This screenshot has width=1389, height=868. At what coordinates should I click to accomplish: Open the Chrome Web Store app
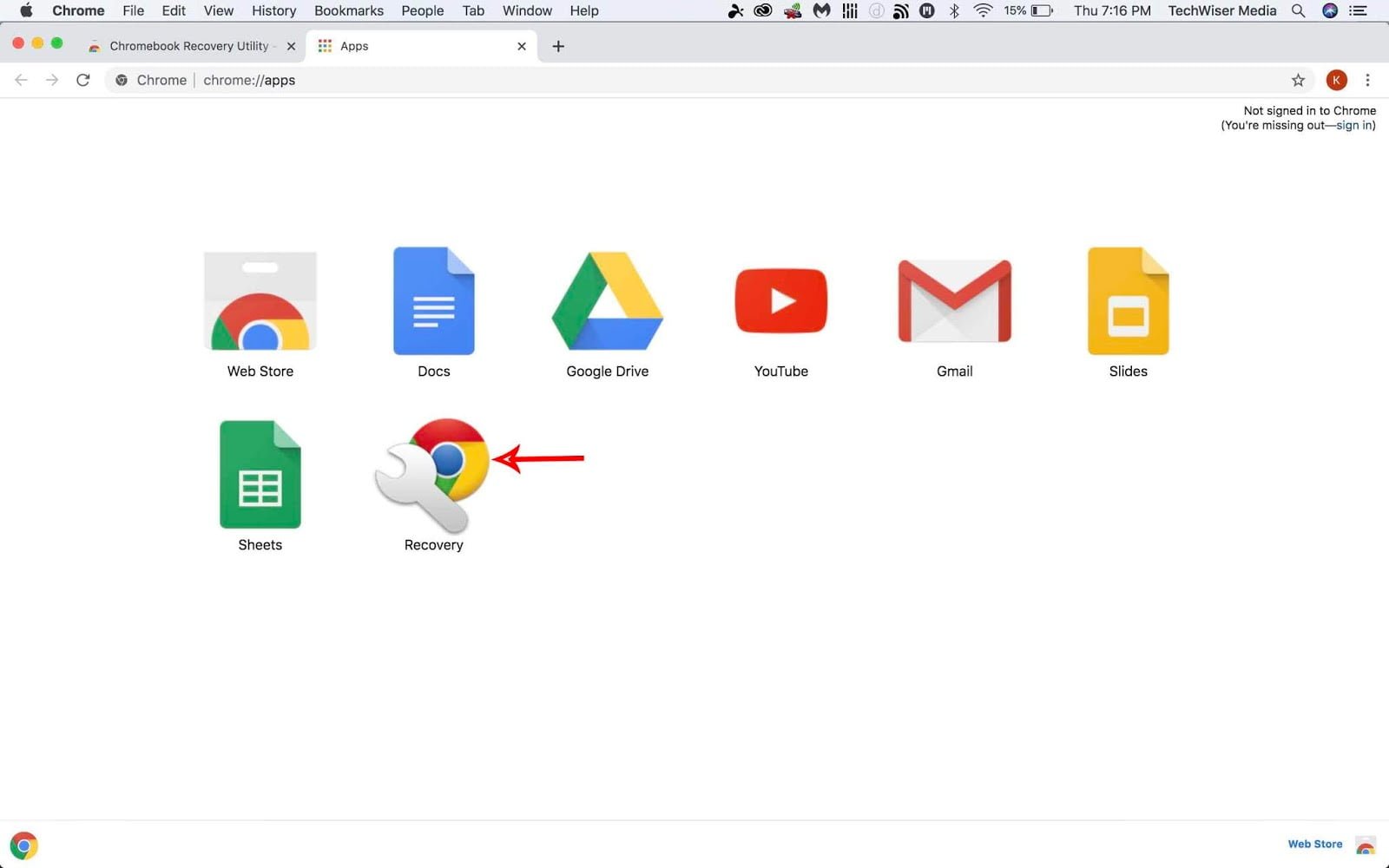pyautogui.click(x=260, y=301)
